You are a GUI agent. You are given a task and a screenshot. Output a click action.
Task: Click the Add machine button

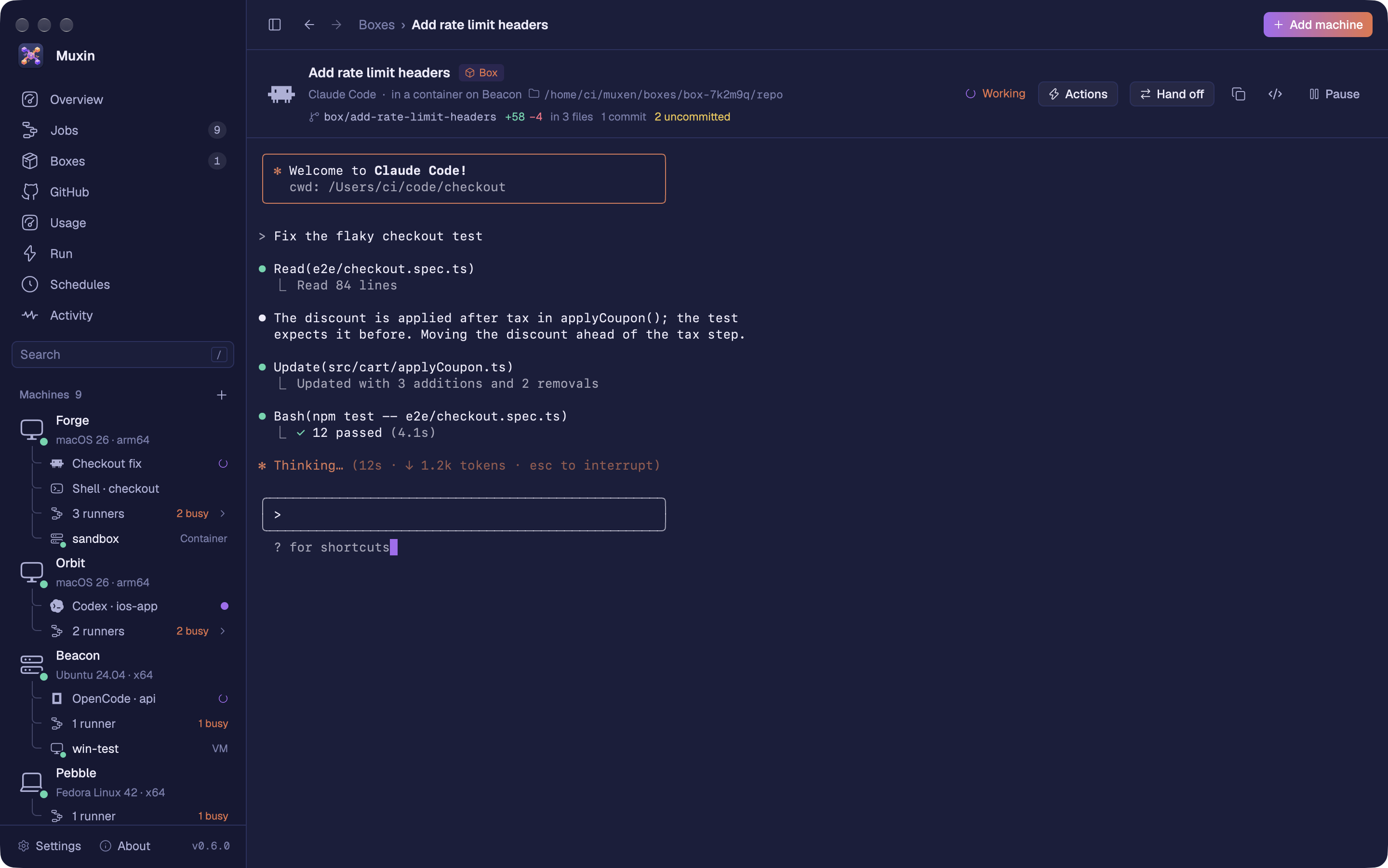(x=1317, y=25)
